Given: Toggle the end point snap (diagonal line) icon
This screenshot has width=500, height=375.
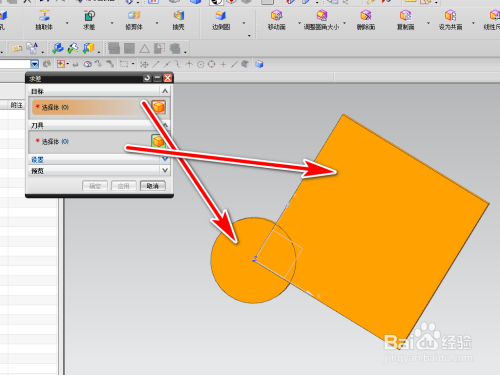Looking at the screenshot, I should click(156, 64).
